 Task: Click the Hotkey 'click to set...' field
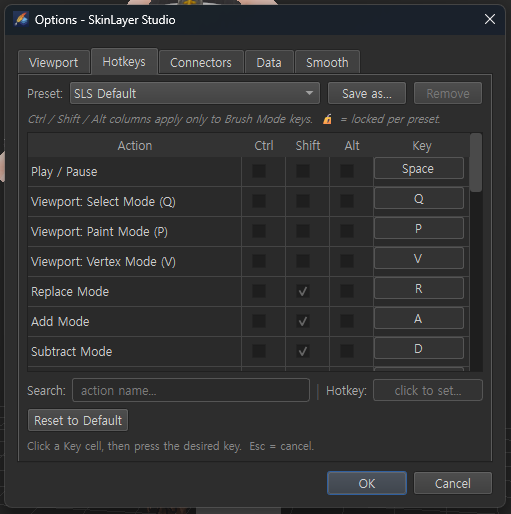(x=428, y=390)
